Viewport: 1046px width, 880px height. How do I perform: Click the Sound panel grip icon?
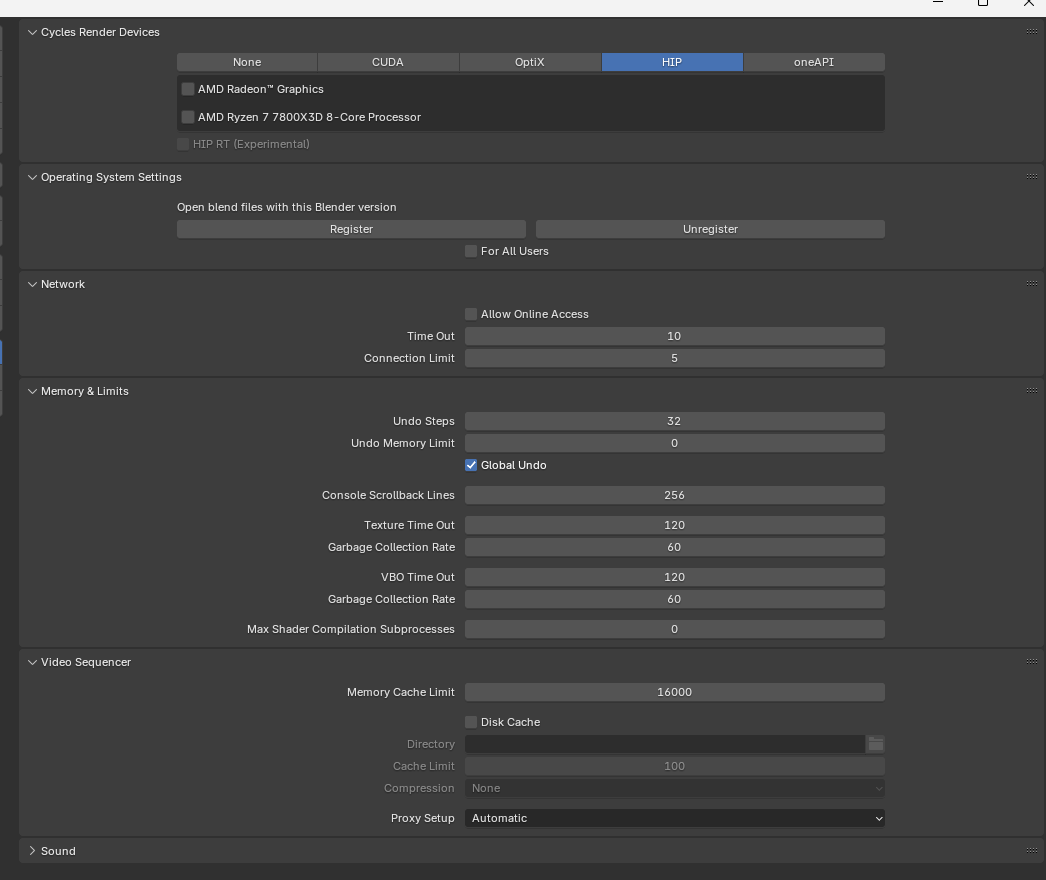tap(1031, 850)
